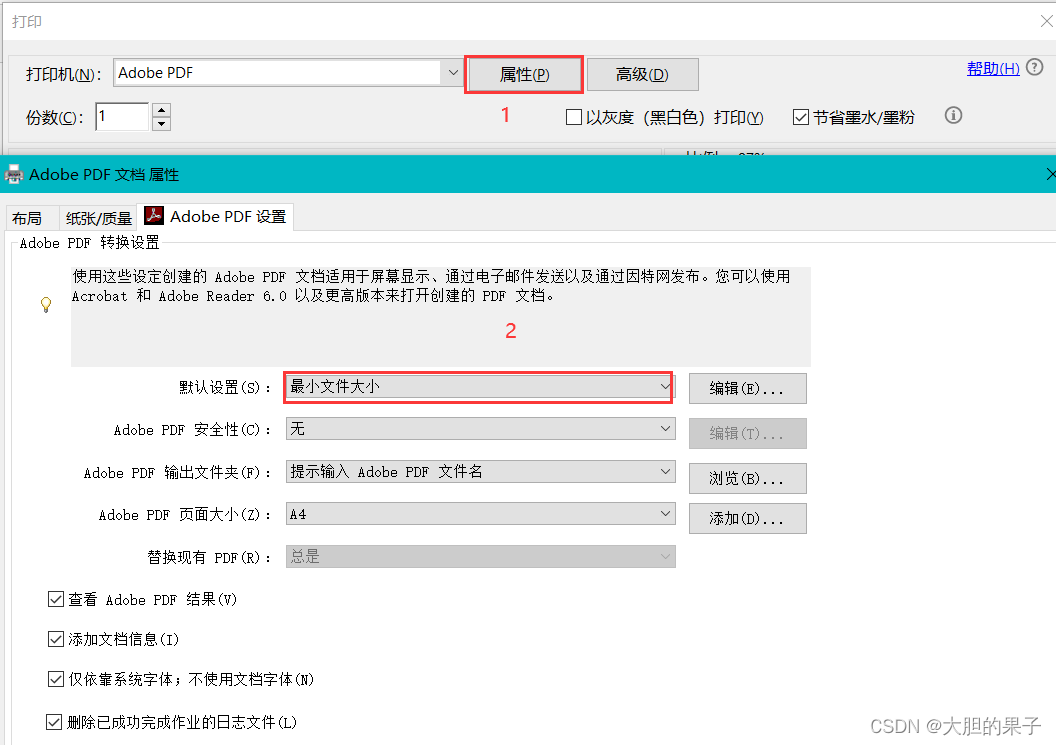
Task: Toggle 查看 Adobe PDF 结果 checkbox
Action: click(x=56, y=599)
